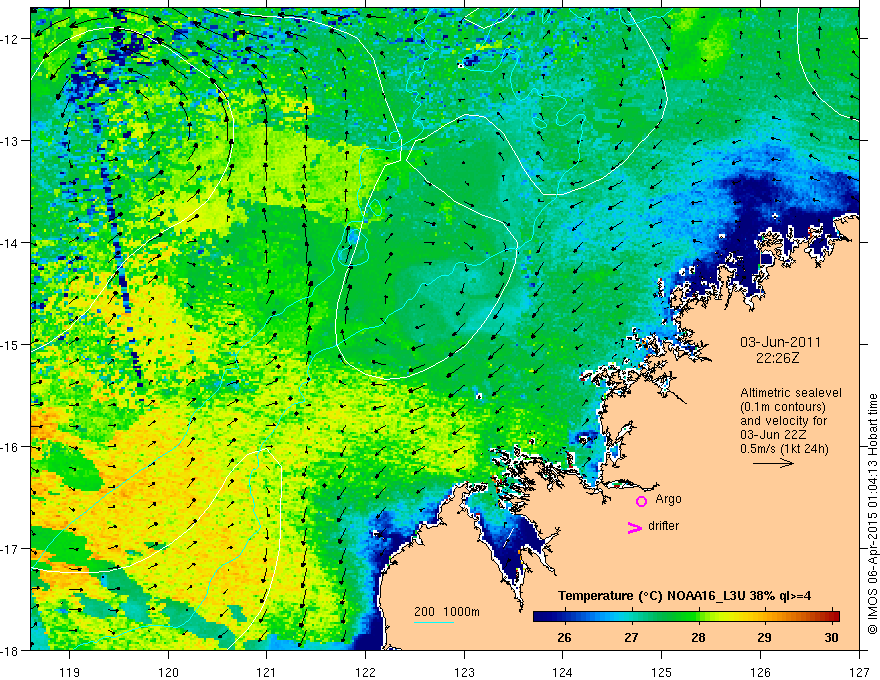The image size is (880, 680).
Task: Select the time text 22:26Z
Action: pyautogui.click(x=777, y=357)
